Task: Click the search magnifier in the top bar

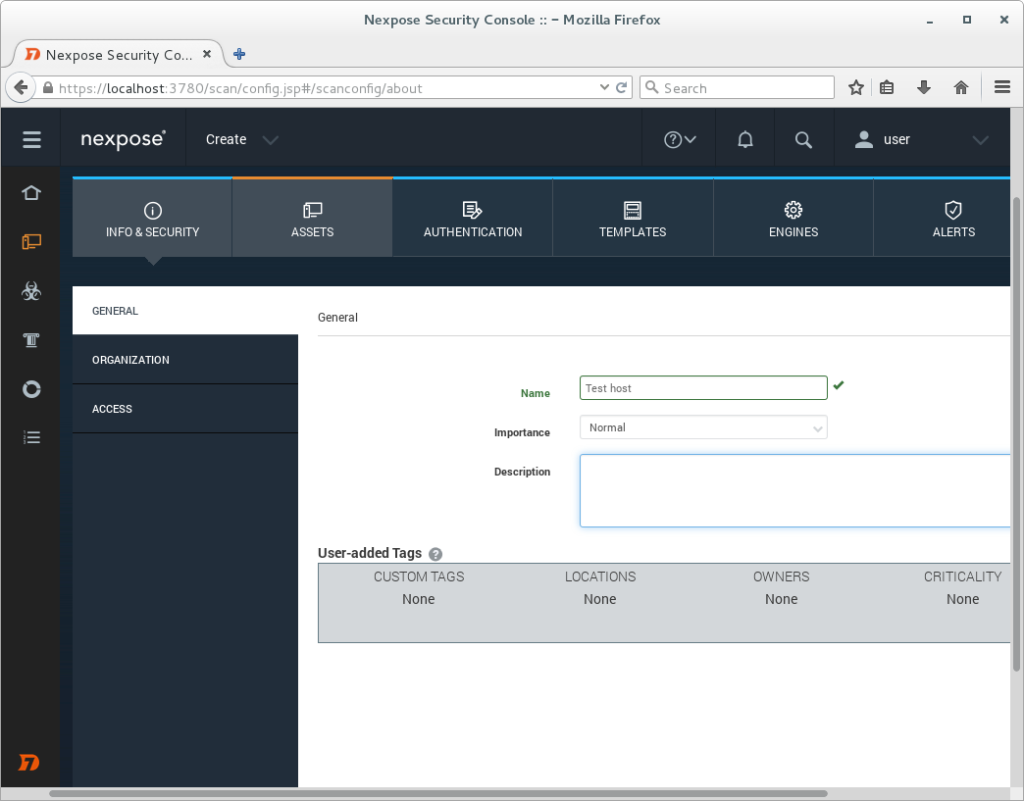Action: click(804, 139)
